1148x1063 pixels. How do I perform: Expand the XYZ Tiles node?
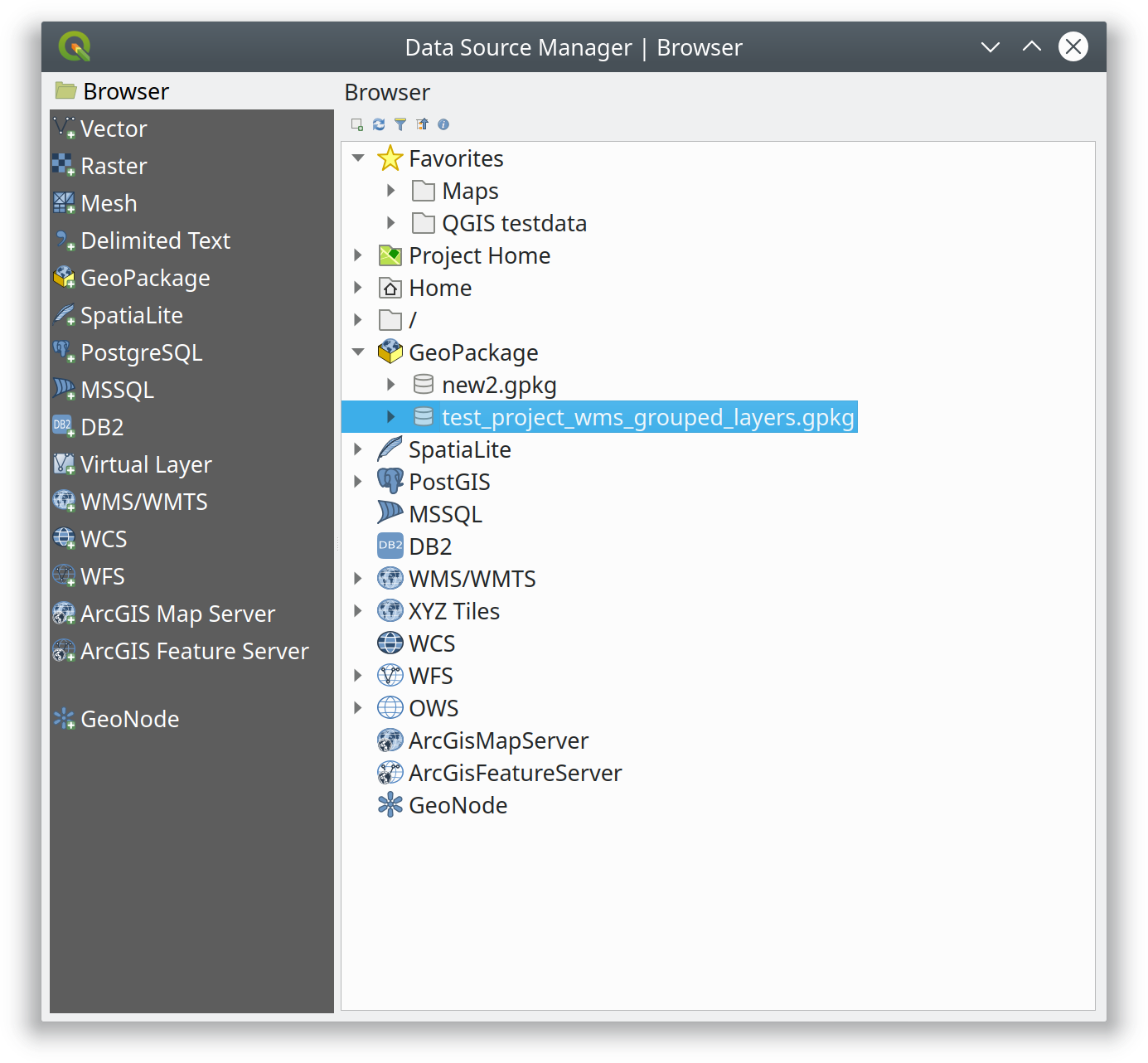(358, 611)
